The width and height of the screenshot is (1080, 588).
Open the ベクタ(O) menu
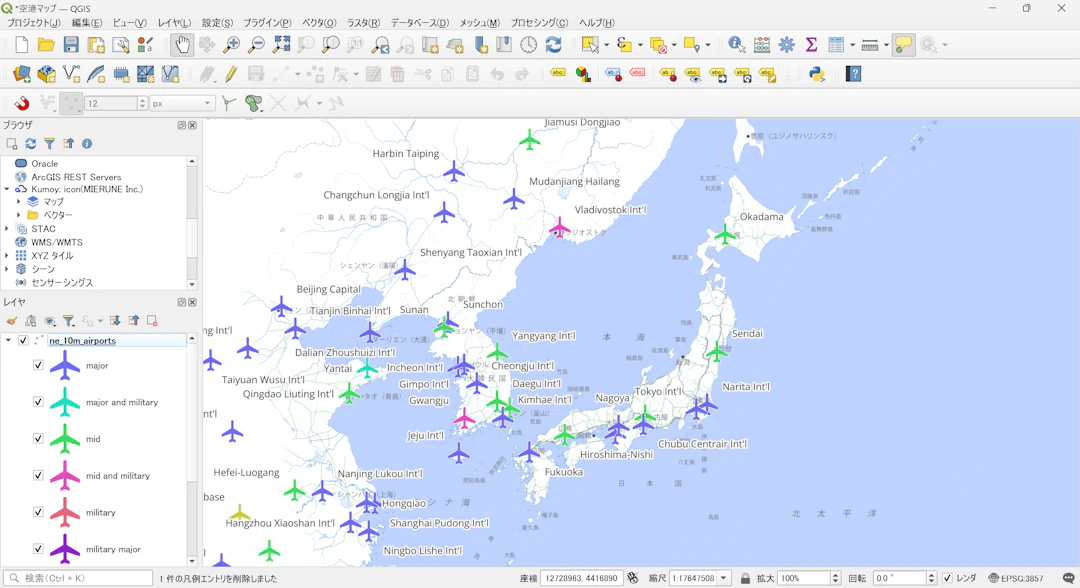319,23
